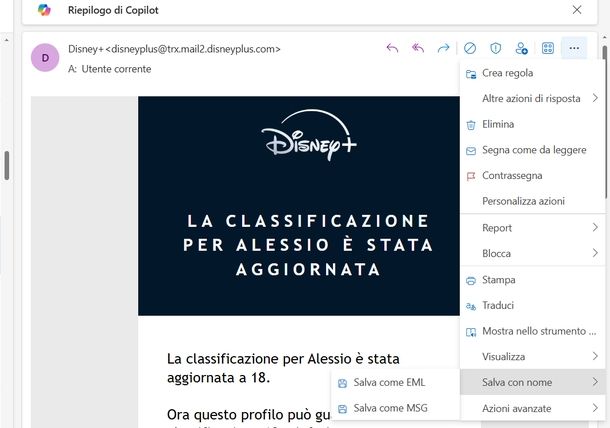Click the add contact person icon
This screenshot has height=428, width=610.
pos(521,48)
